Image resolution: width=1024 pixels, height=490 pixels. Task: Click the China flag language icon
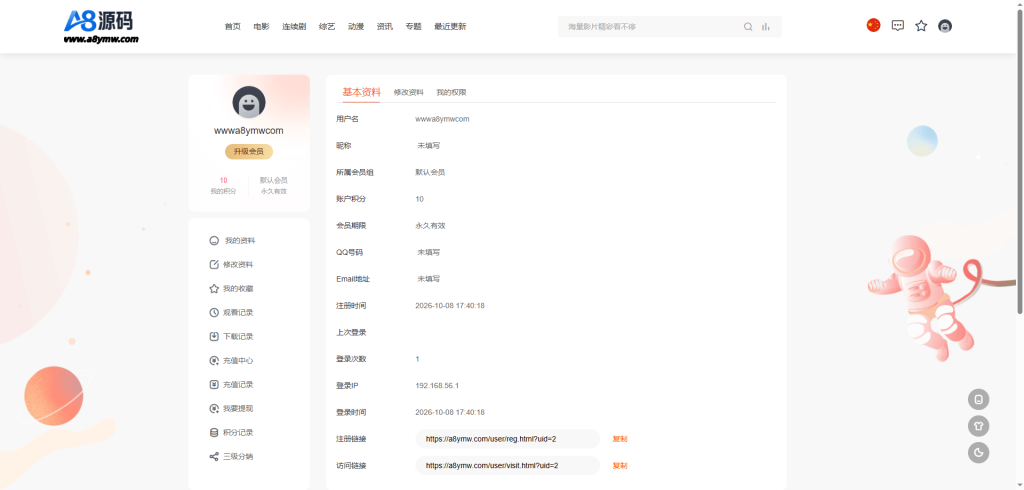873,25
